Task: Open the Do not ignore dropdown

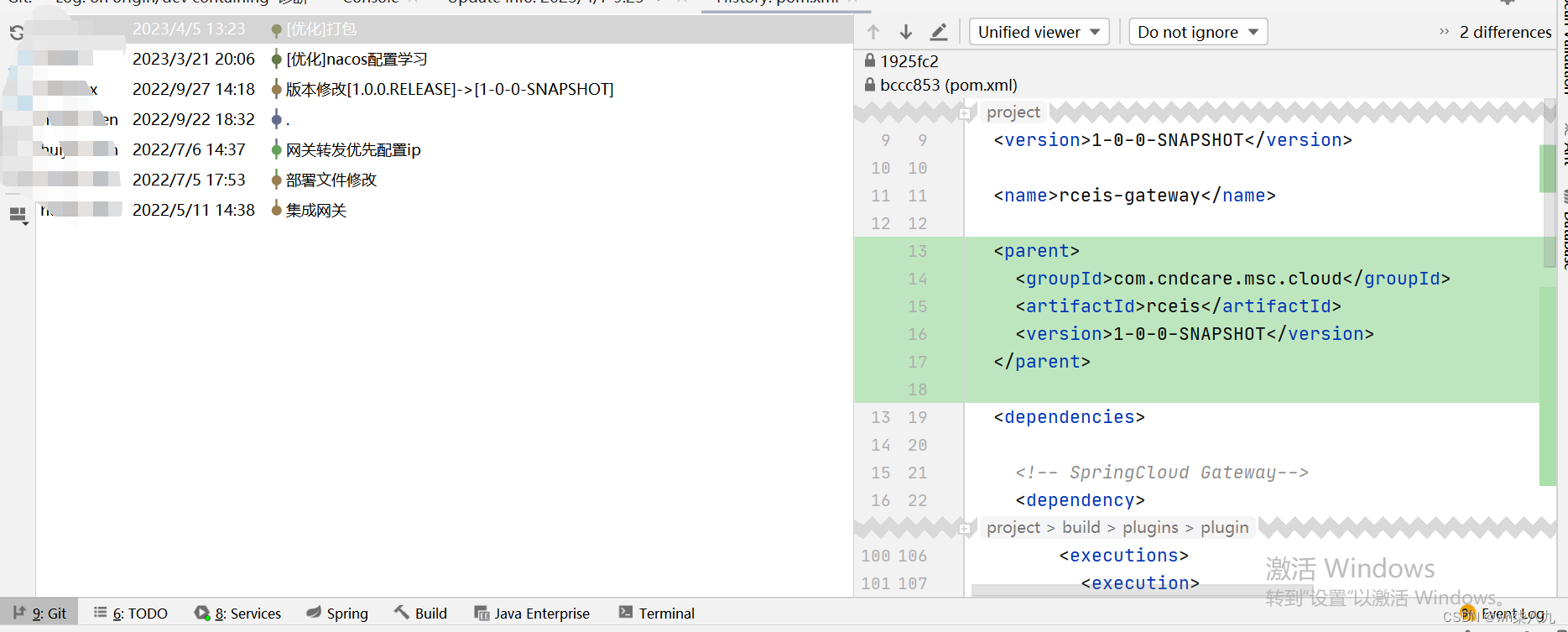Action: (1198, 32)
